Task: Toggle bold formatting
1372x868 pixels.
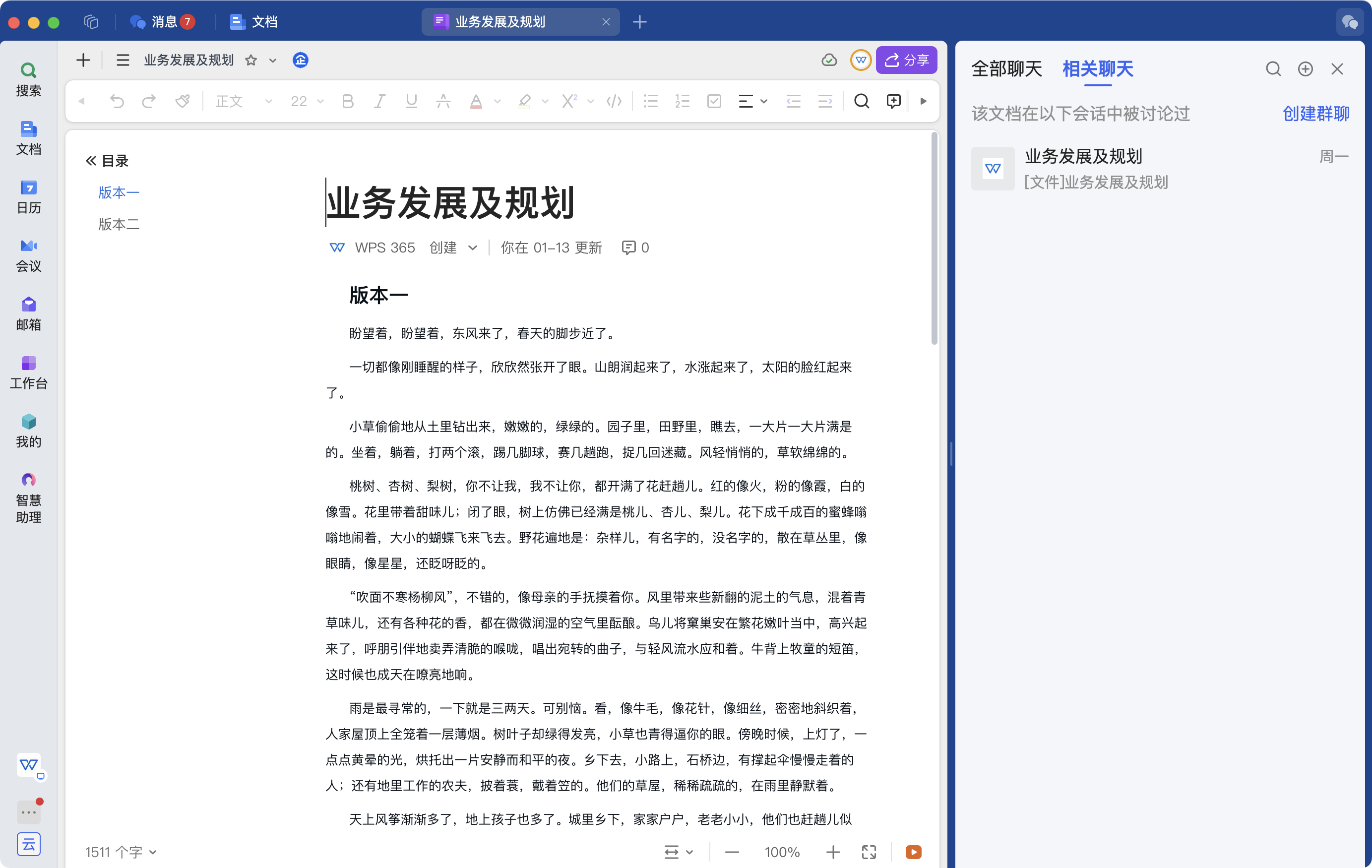Action: [x=348, y=102]
